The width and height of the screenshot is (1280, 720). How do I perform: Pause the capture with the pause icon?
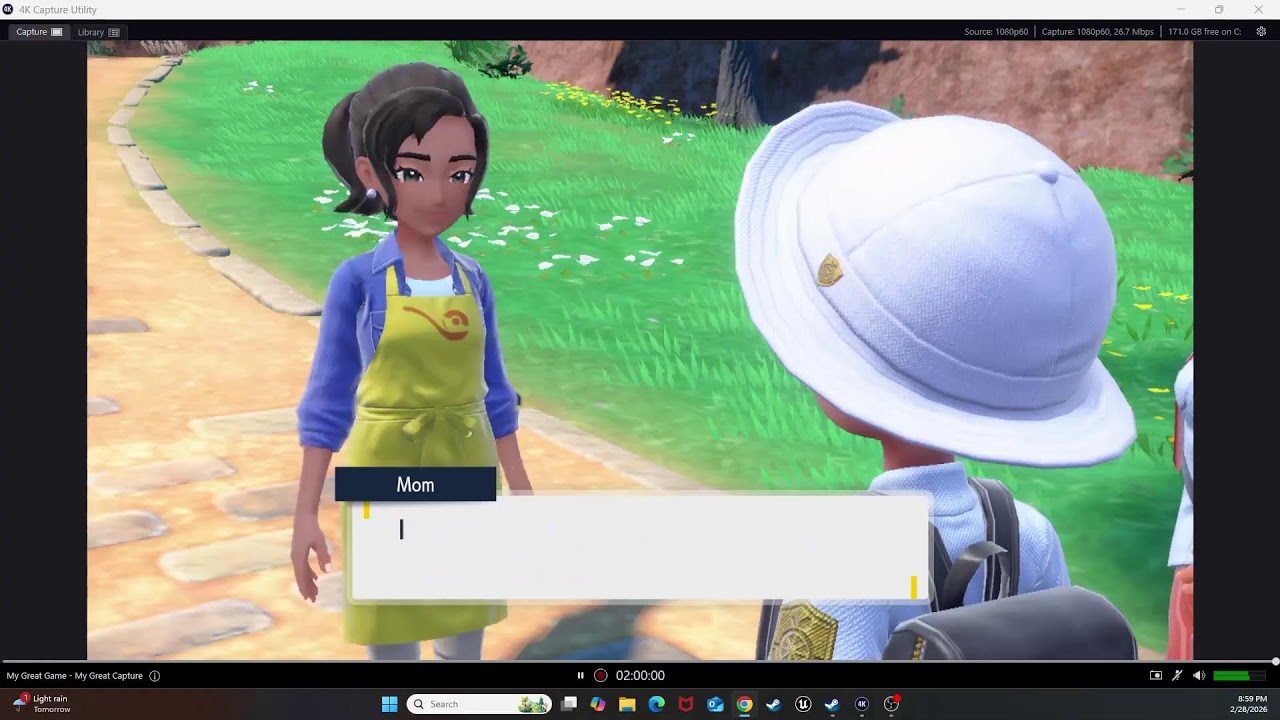tap(580, 676)
